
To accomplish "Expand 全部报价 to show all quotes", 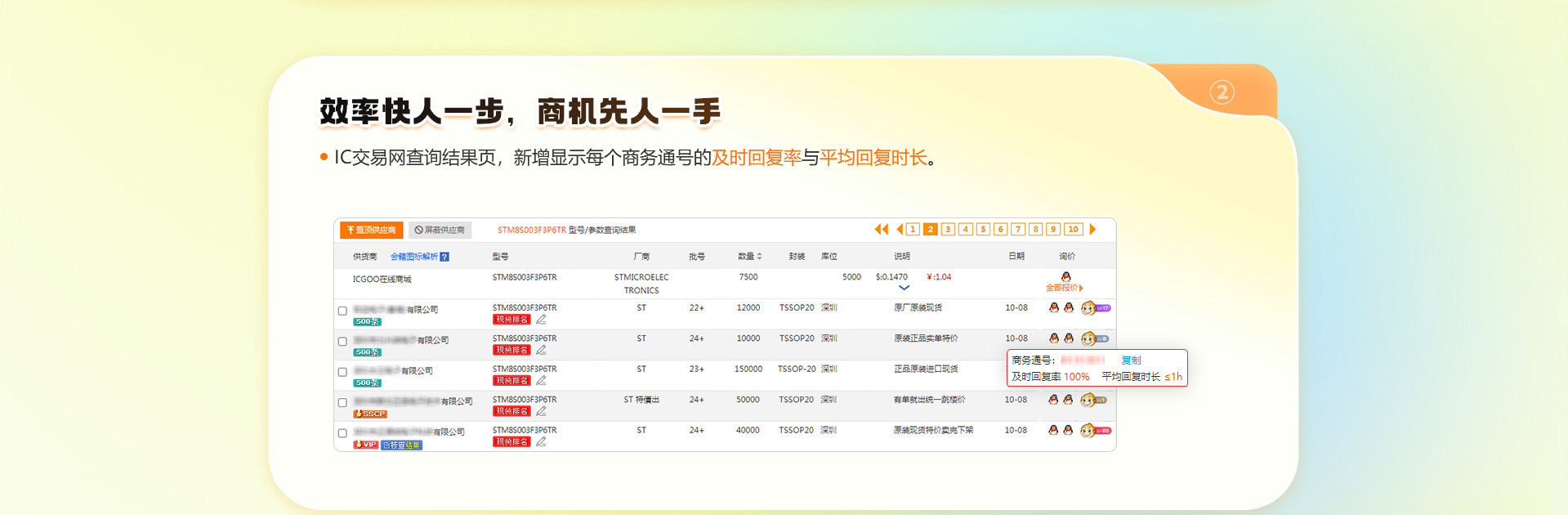I will tap(1064, 288).
